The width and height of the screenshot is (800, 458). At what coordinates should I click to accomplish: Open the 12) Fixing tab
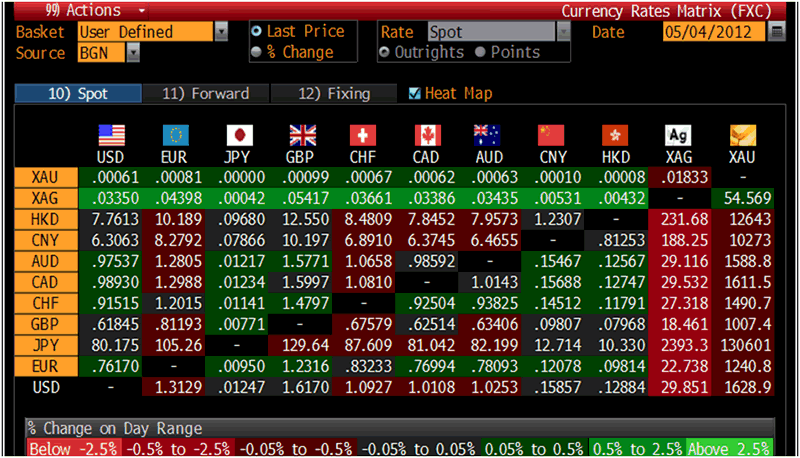click(333, 94)
